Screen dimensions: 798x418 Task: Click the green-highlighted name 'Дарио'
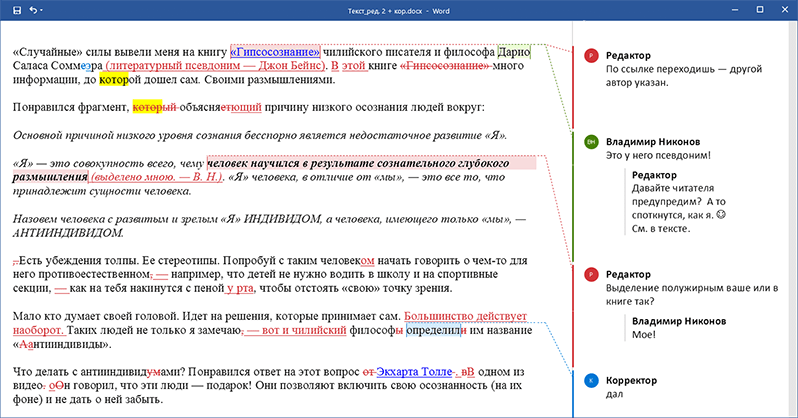[x=514, y=51]
